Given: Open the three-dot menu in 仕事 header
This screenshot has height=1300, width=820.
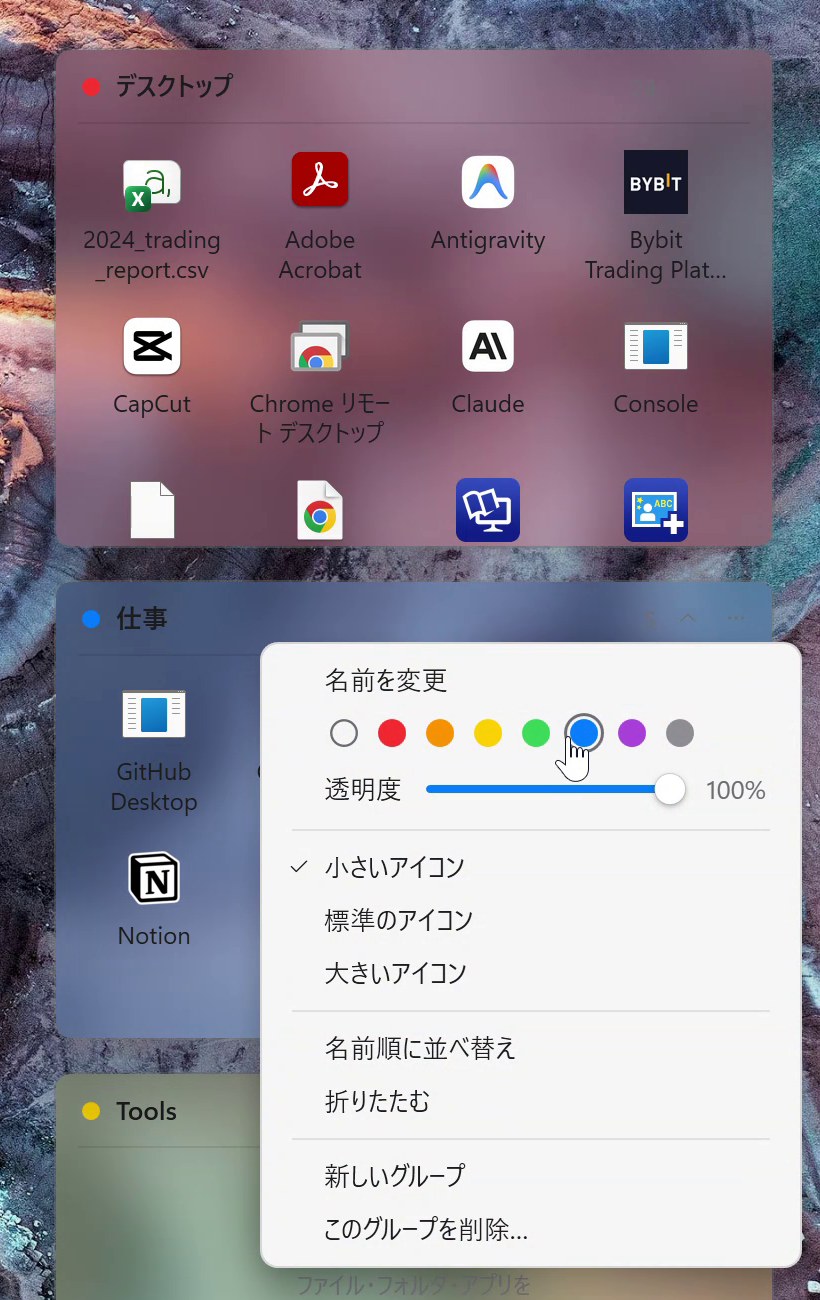Looking at the screenshot, I should pos(736,619).
